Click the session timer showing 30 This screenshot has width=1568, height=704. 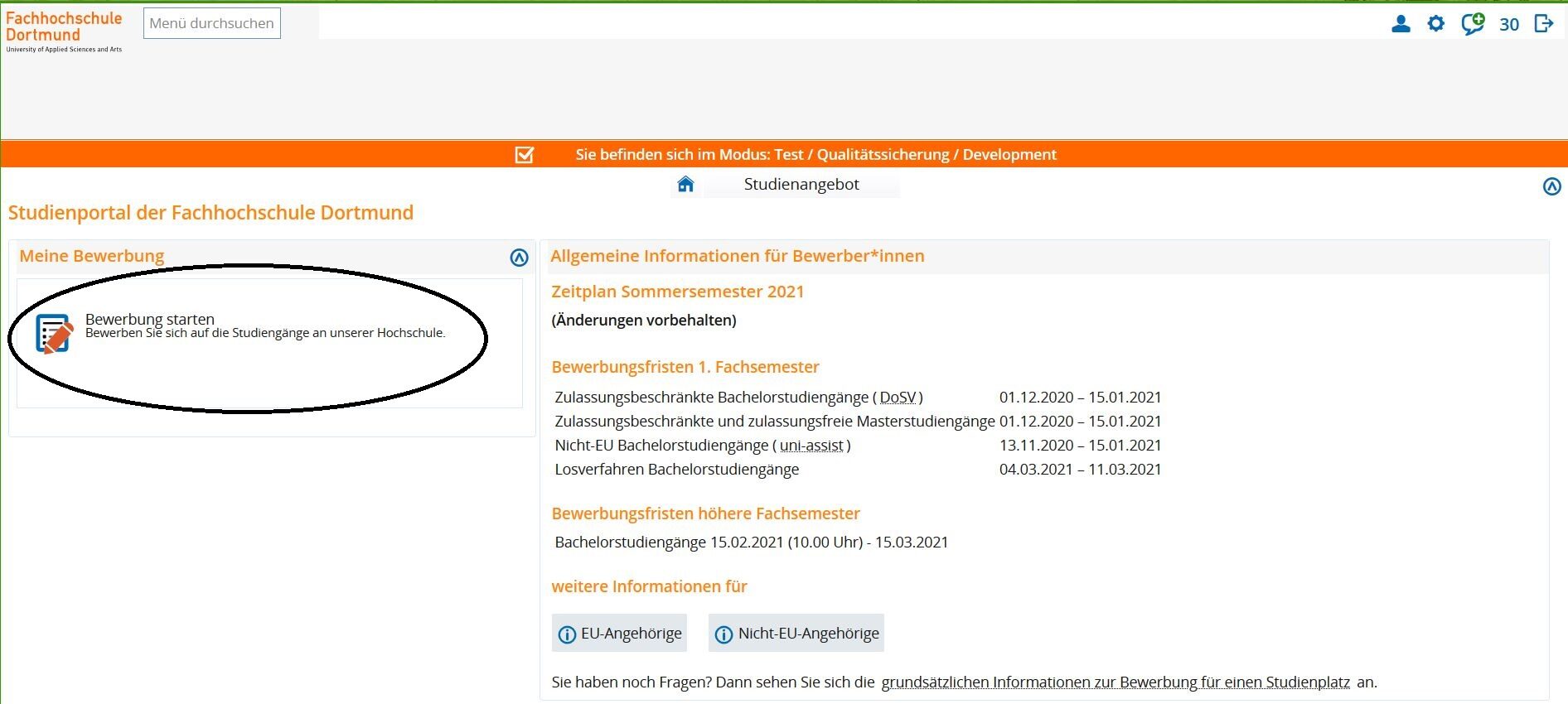1509,25
